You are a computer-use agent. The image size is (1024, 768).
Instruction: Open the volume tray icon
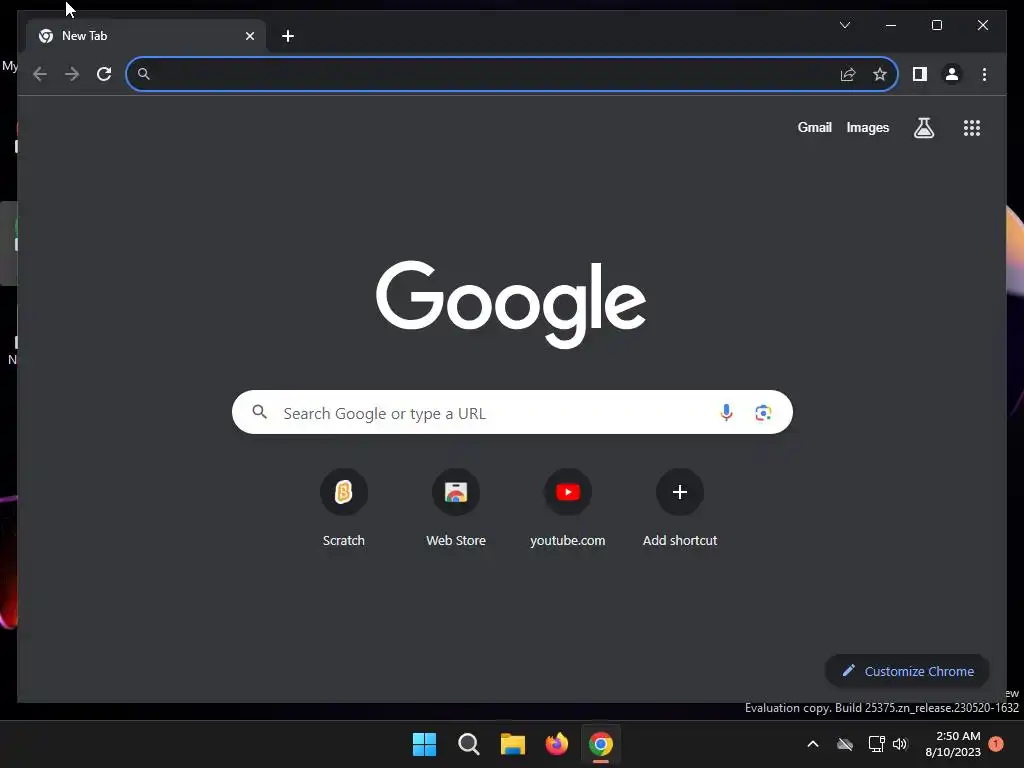click(x=900, y=744)
